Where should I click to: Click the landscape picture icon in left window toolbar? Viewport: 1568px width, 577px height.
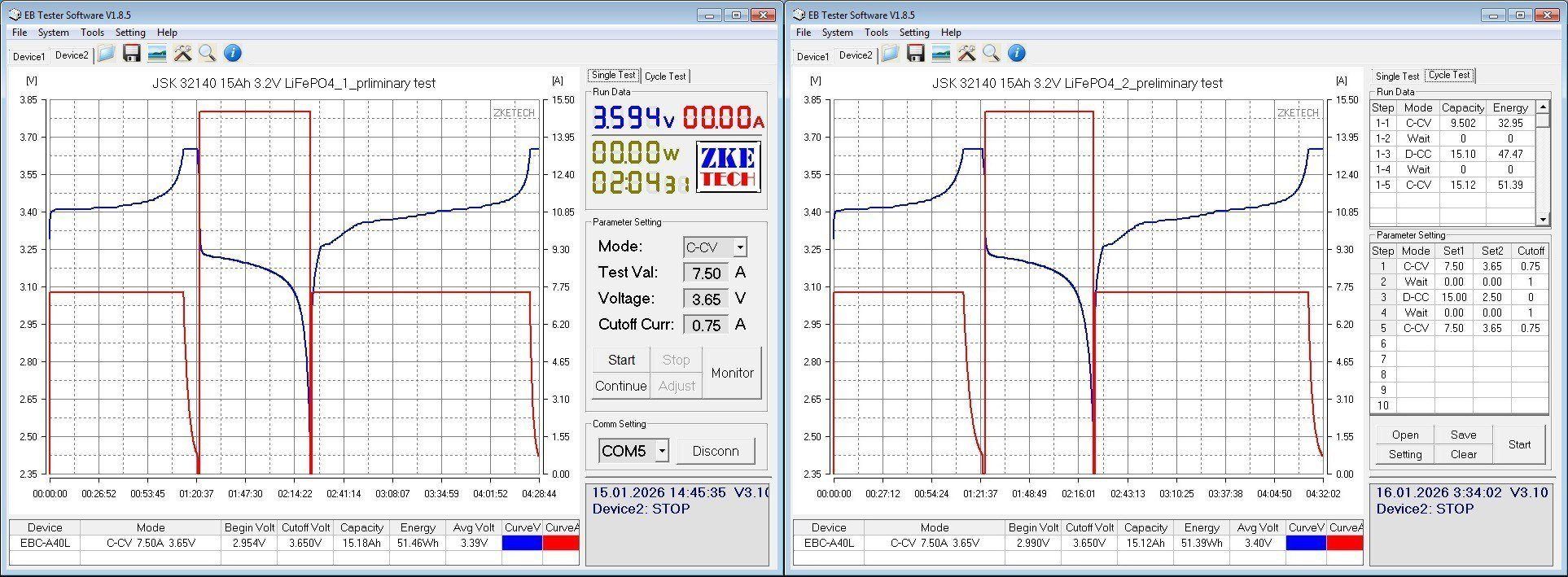pyautogui.click(x=157, y=54)
